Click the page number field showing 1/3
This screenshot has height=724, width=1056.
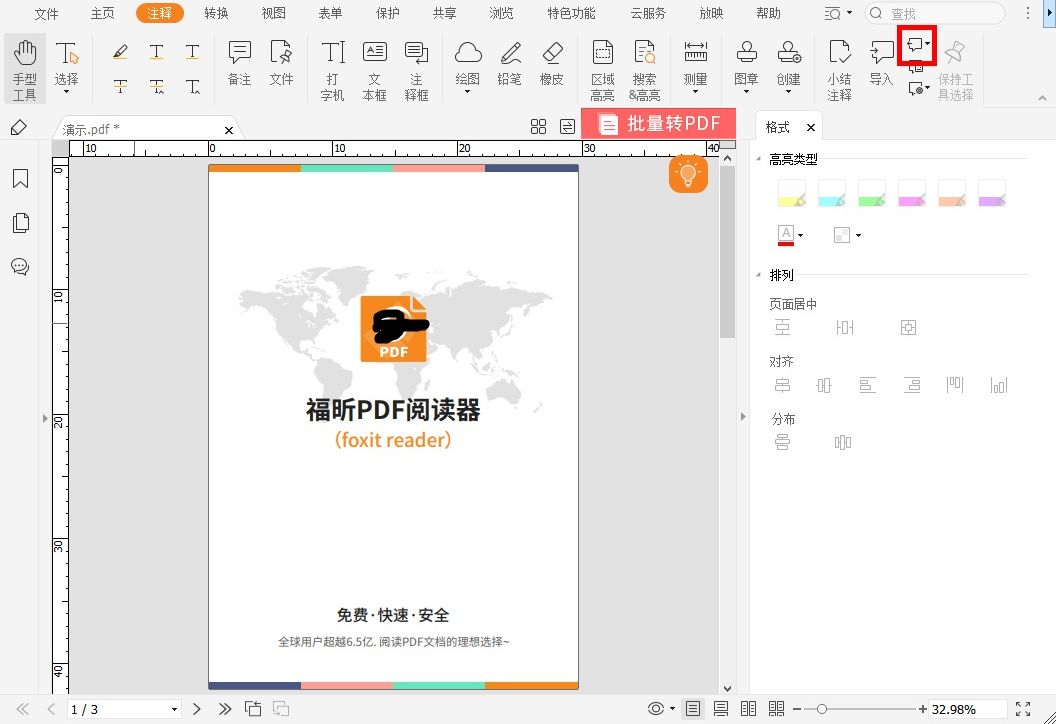tap(120, 709)
